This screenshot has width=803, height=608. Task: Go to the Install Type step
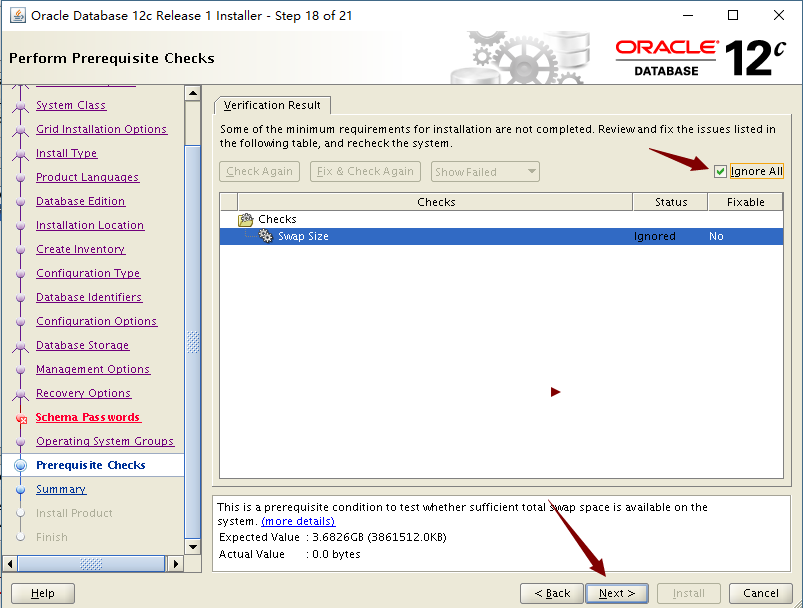click(67, 153)
